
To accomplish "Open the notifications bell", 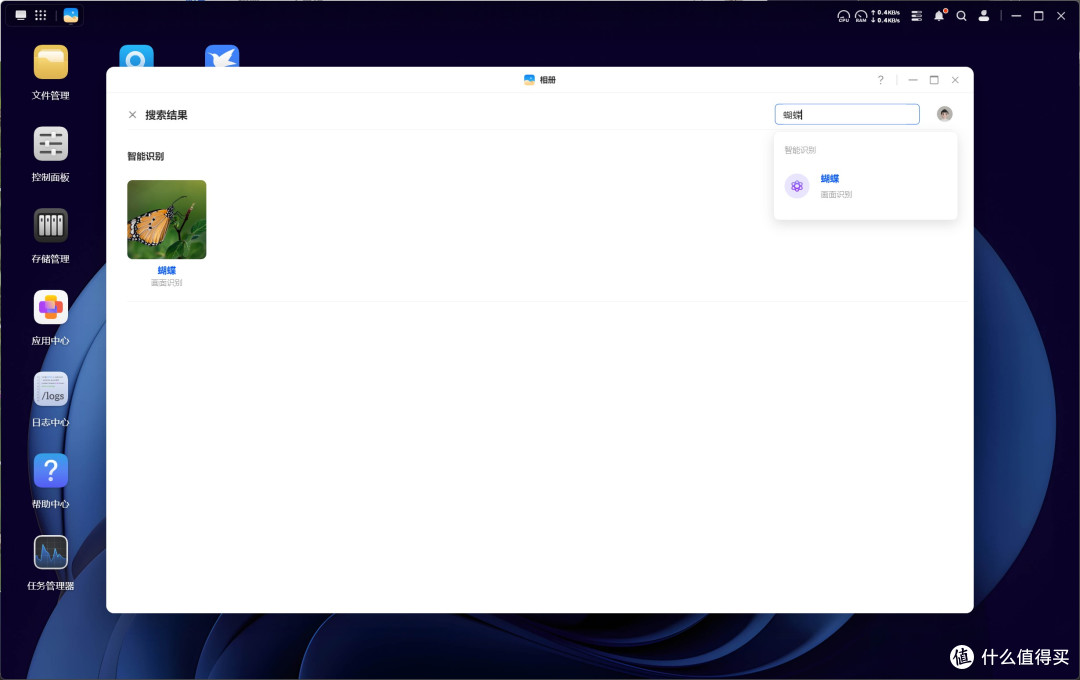I will click(x=939, y=15).
